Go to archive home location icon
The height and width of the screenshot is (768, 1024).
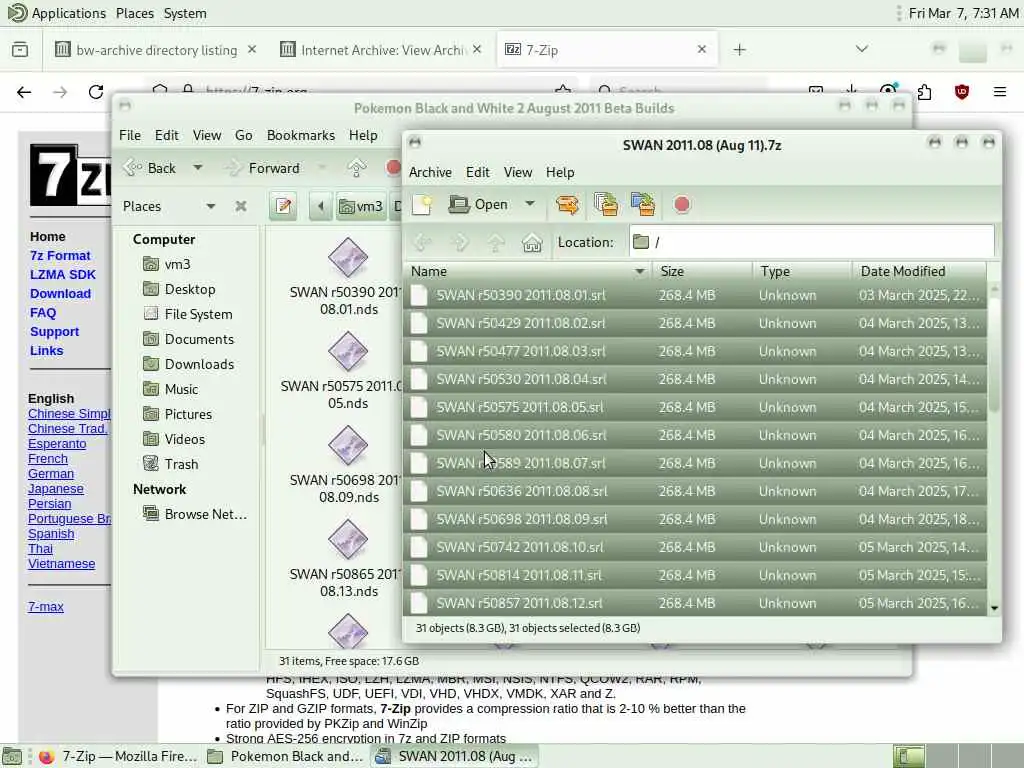tap(532, 242)
